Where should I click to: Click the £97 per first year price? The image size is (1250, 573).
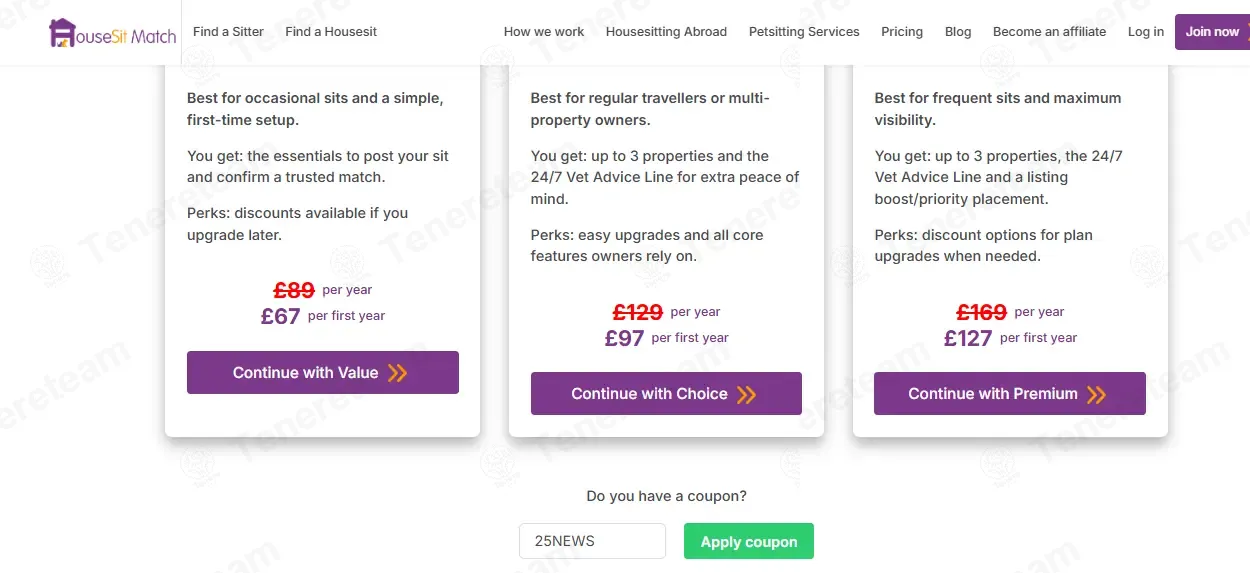click(666, 338)
